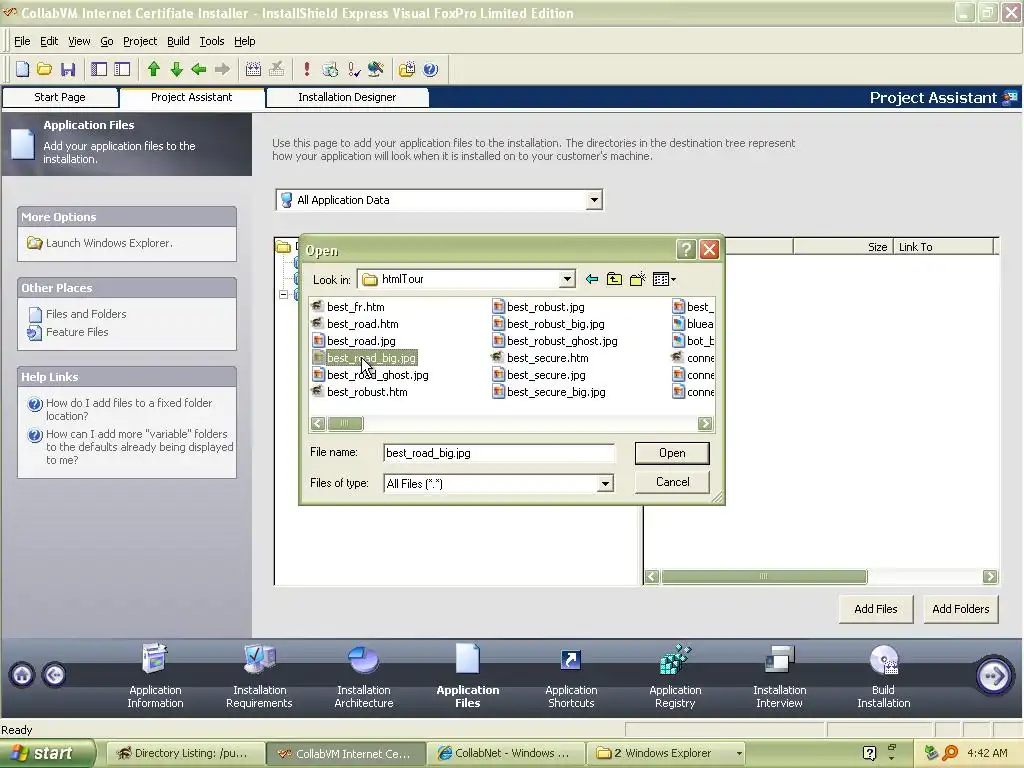Select best_fr.htm in file list
Image resolution: width=1024 pixels, height=768 pixels.
coord(355,307)
